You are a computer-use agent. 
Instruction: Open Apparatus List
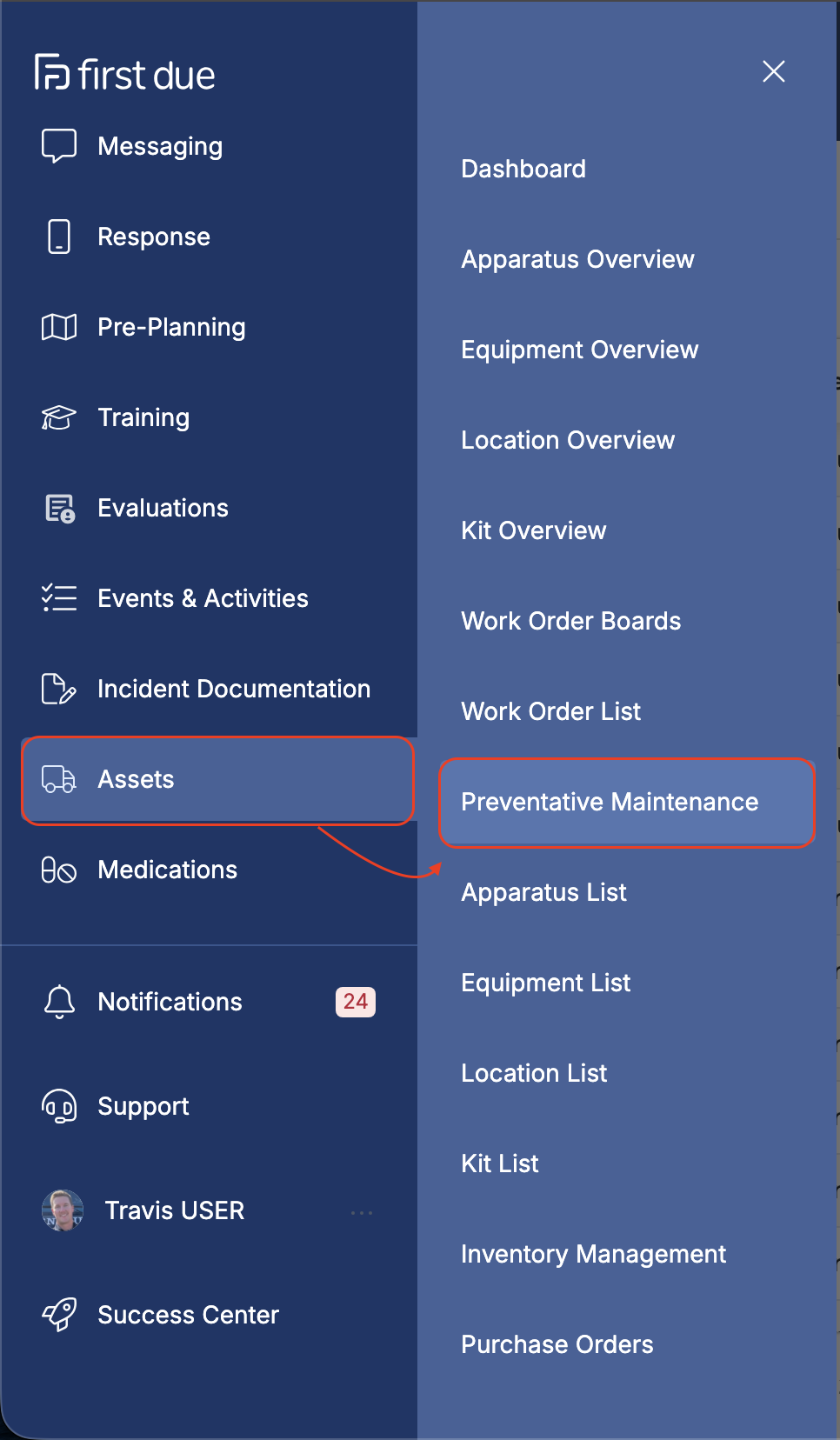pos(543,892)
